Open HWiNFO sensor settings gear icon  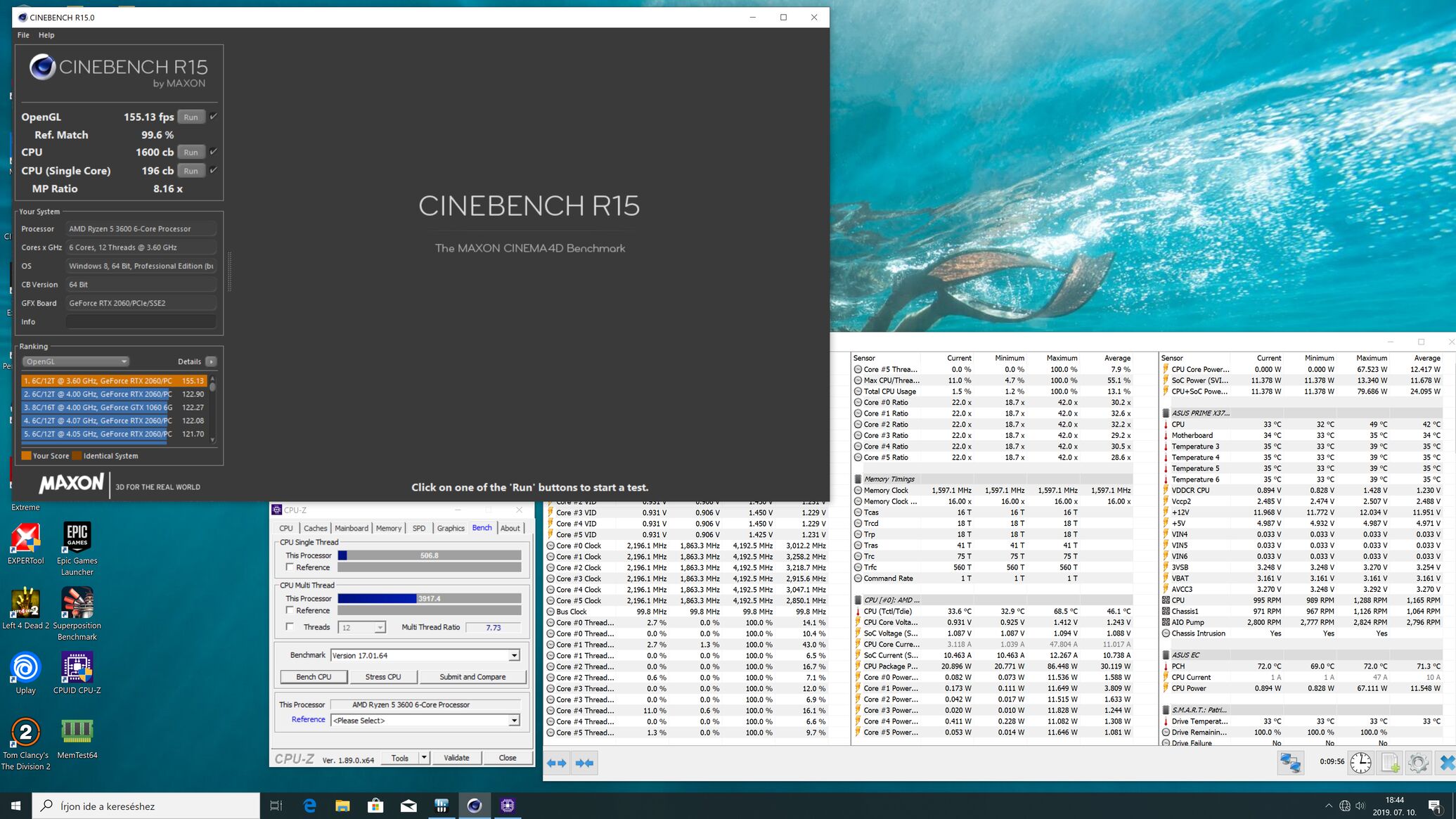[x=1418, y=763]
